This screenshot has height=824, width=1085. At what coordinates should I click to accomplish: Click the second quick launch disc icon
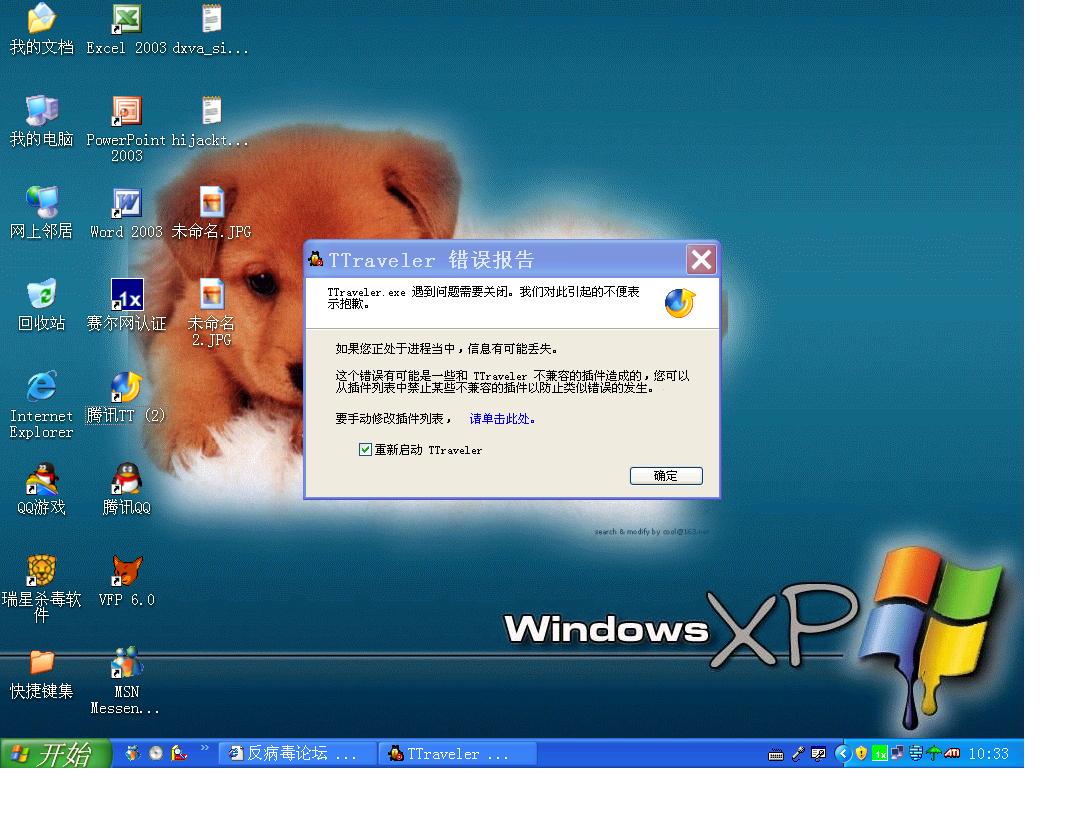point(156,753)
